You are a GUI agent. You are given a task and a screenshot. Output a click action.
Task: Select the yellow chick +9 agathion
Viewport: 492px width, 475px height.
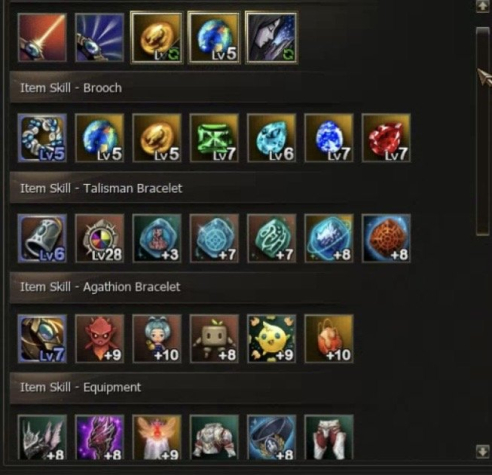271,339
